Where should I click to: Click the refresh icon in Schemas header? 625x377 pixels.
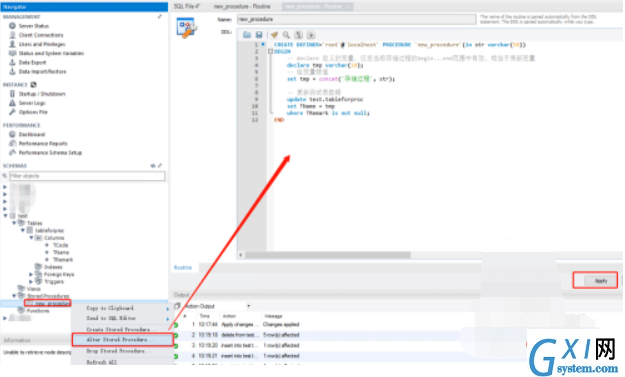click(153, 166)
